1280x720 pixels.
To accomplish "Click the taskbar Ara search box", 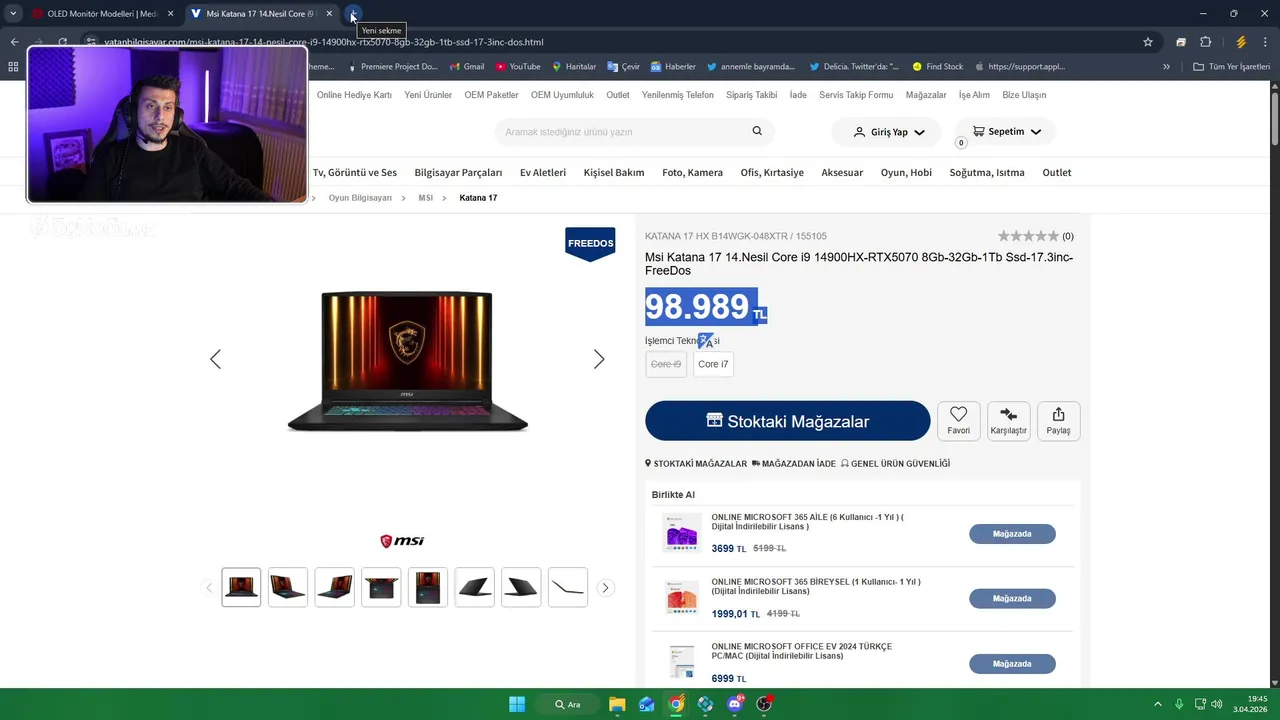I will (567, 704).
